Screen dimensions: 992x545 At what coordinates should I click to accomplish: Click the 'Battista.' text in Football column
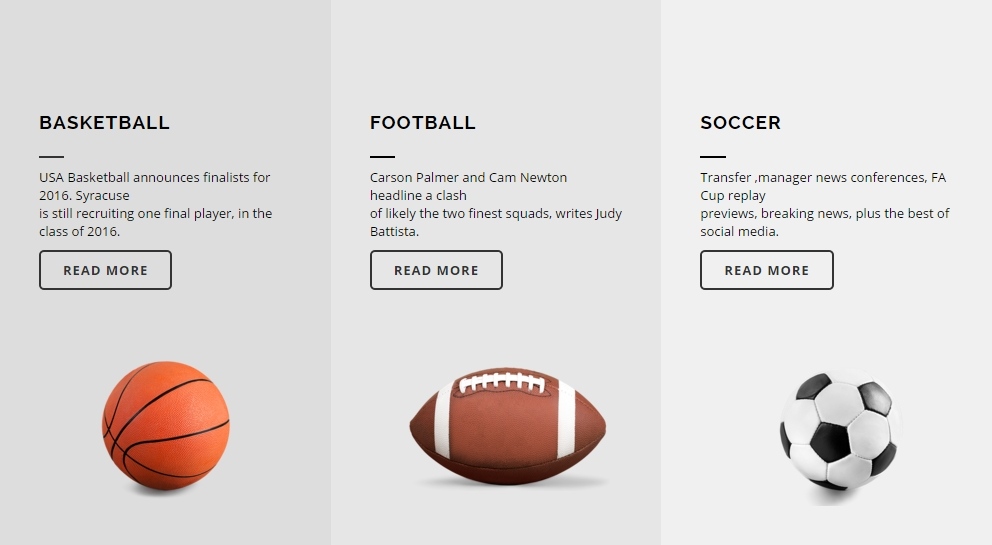(x=394, y=231)
